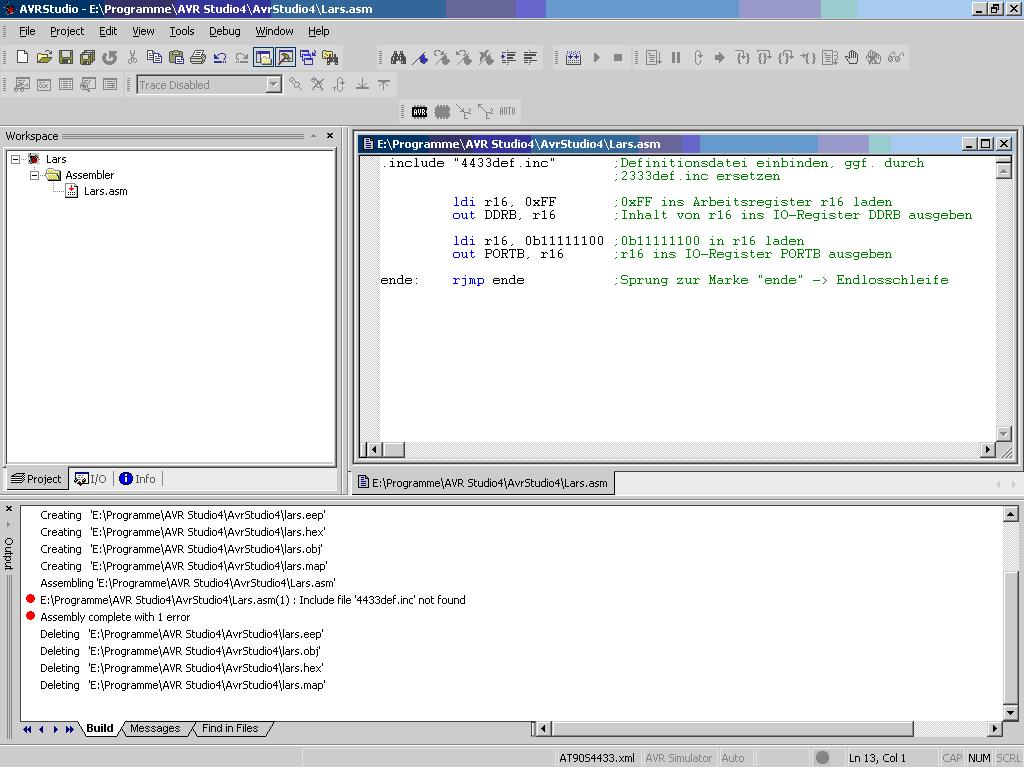The width and height of the screenshot is (1024, 768).
Task: Click the cascading windows toolbar icon
Action: pyautogui.click(x=308, y=57)
